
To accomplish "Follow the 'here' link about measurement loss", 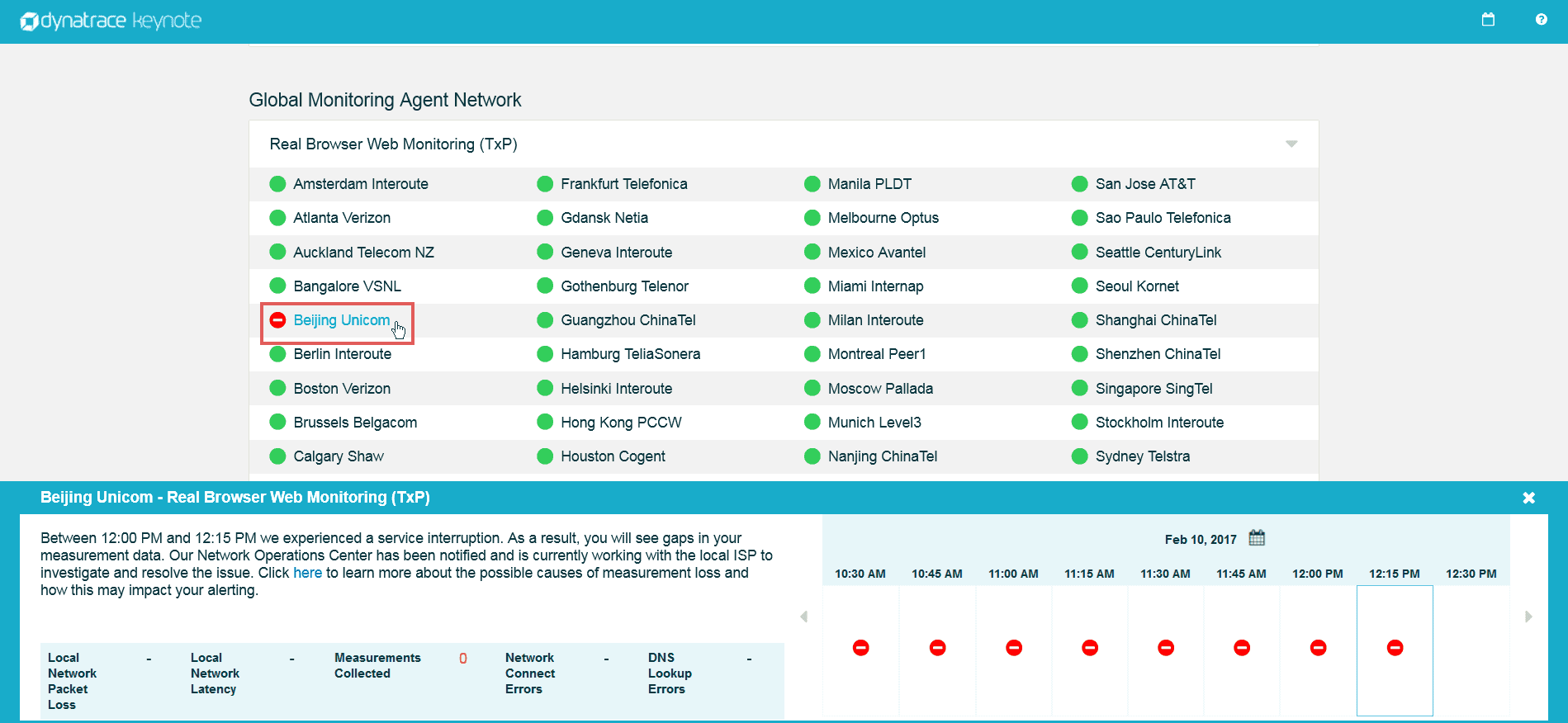I will (307, 573).
